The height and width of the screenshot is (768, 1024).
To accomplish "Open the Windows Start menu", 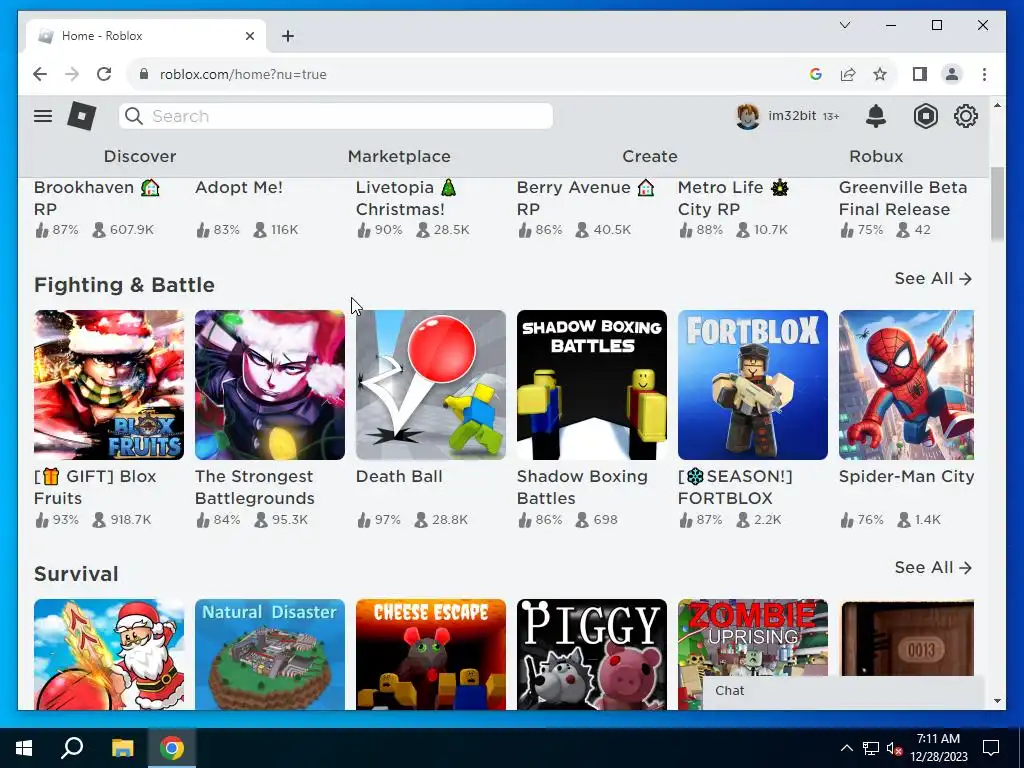I will [x=24, y=748].
